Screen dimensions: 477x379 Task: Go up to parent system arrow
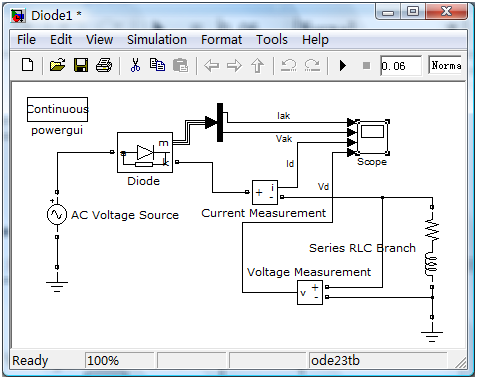257,65
